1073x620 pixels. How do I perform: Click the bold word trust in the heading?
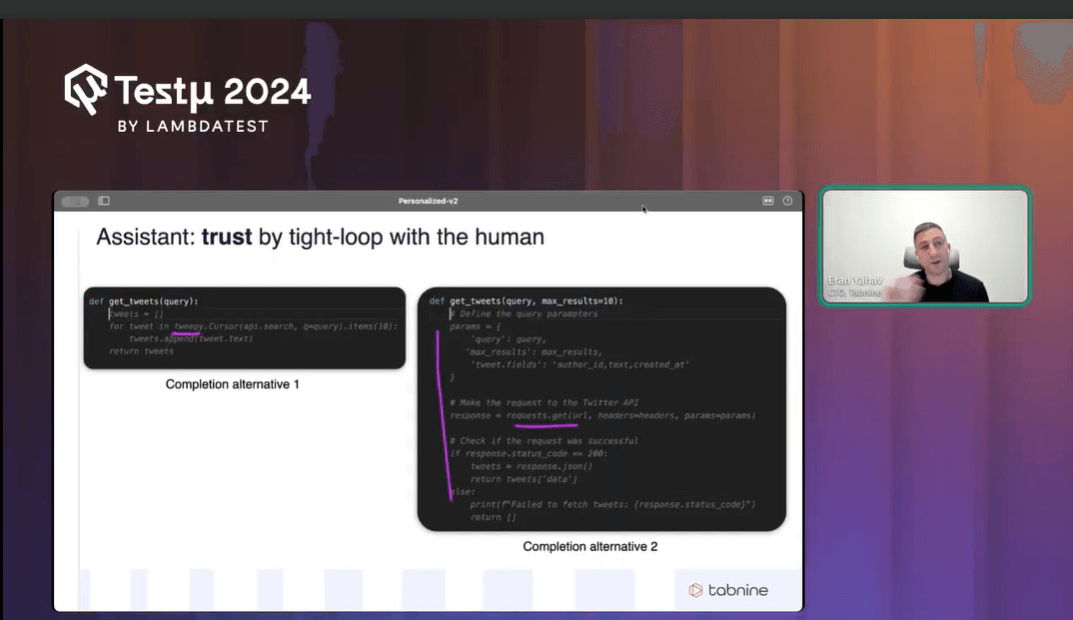point(227,237)
